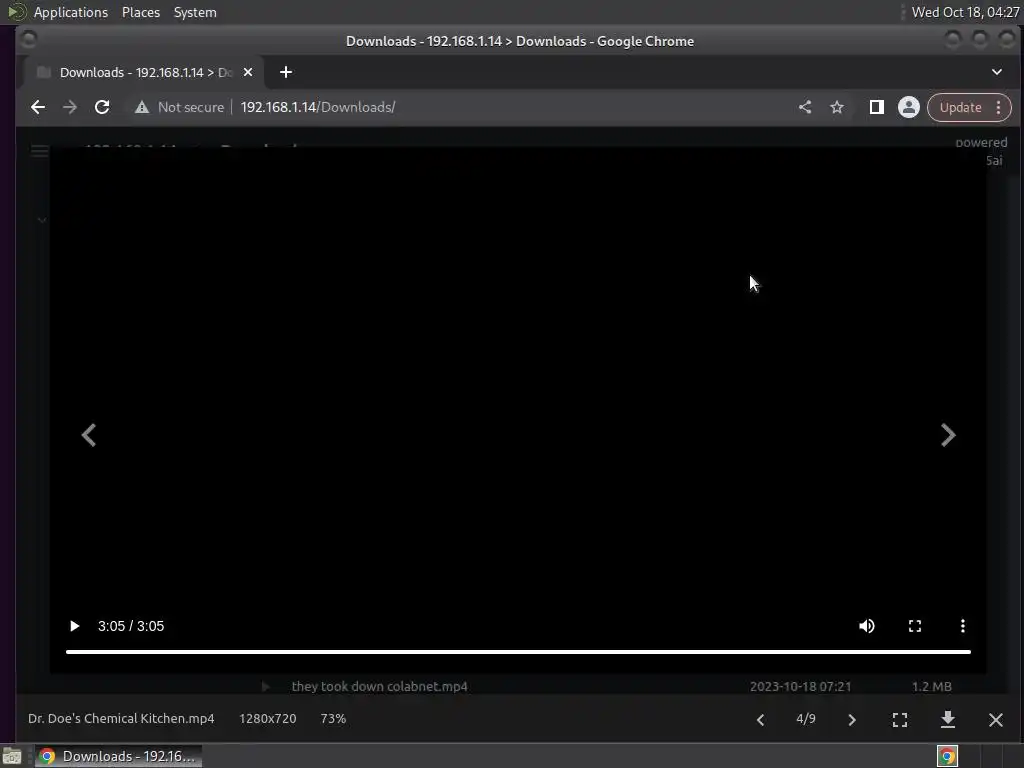The image size is (1024, 768).
Task: Bookmark this page with the star icon
Action: point(837,107)
